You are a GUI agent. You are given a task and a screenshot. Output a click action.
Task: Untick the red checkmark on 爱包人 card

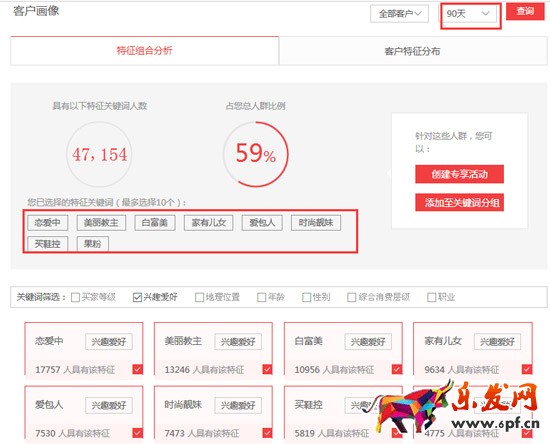click(x=138, y=433)
